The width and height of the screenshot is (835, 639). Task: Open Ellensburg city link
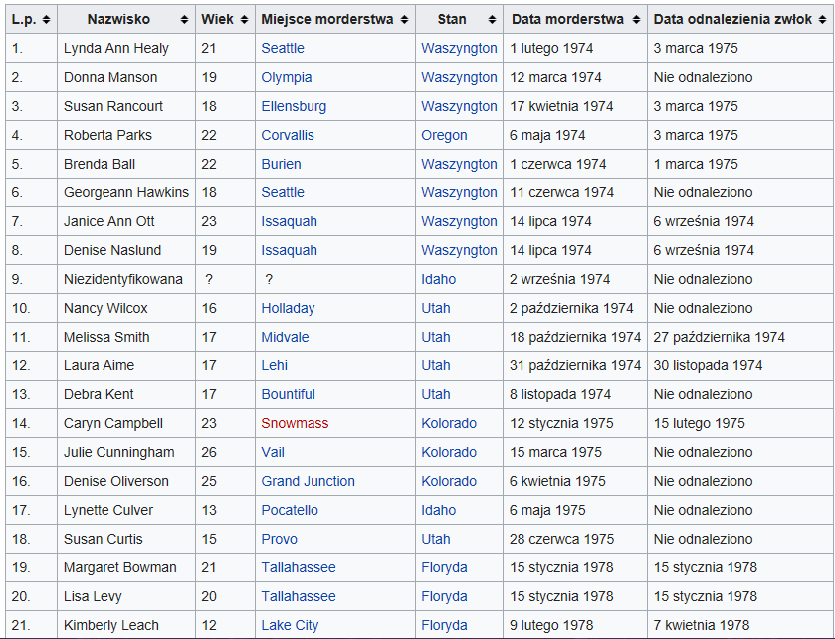coord(293,106)
